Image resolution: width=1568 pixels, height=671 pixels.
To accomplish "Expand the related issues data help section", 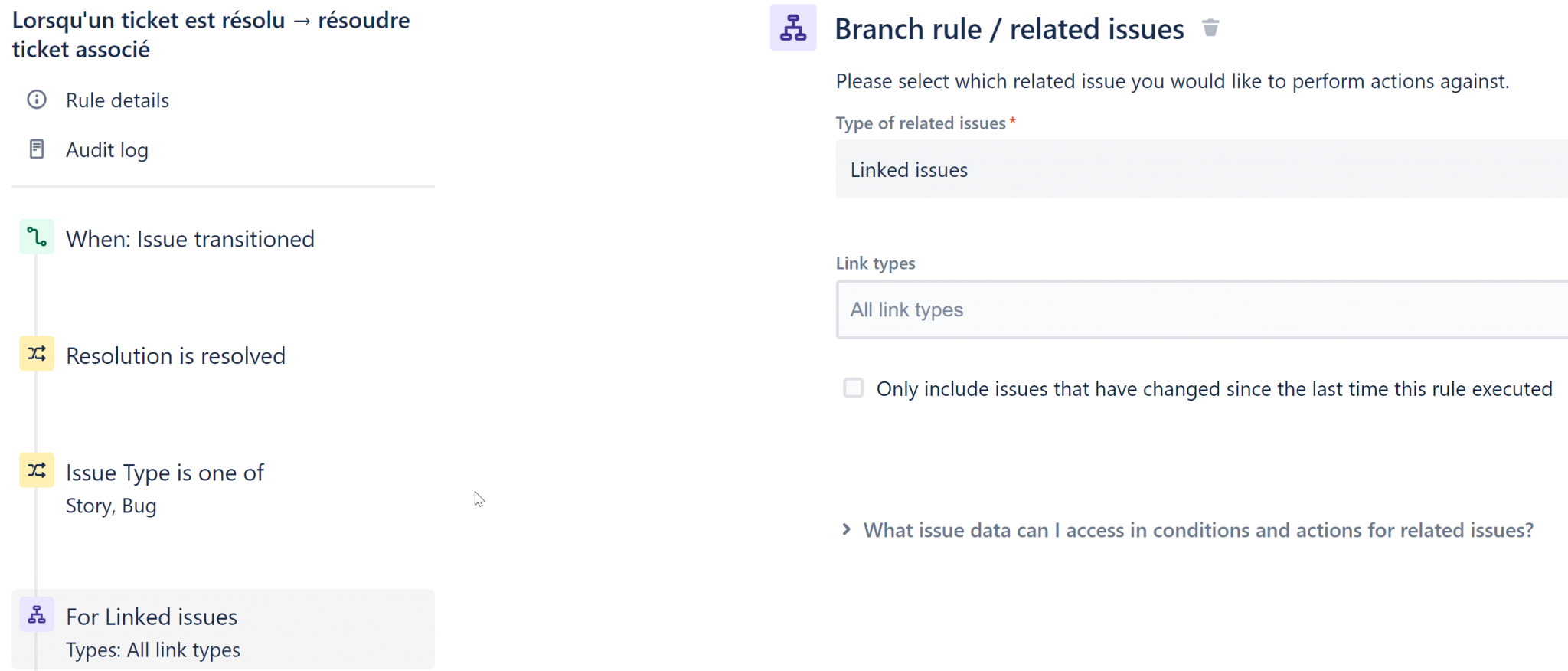I will pos(846,529).
